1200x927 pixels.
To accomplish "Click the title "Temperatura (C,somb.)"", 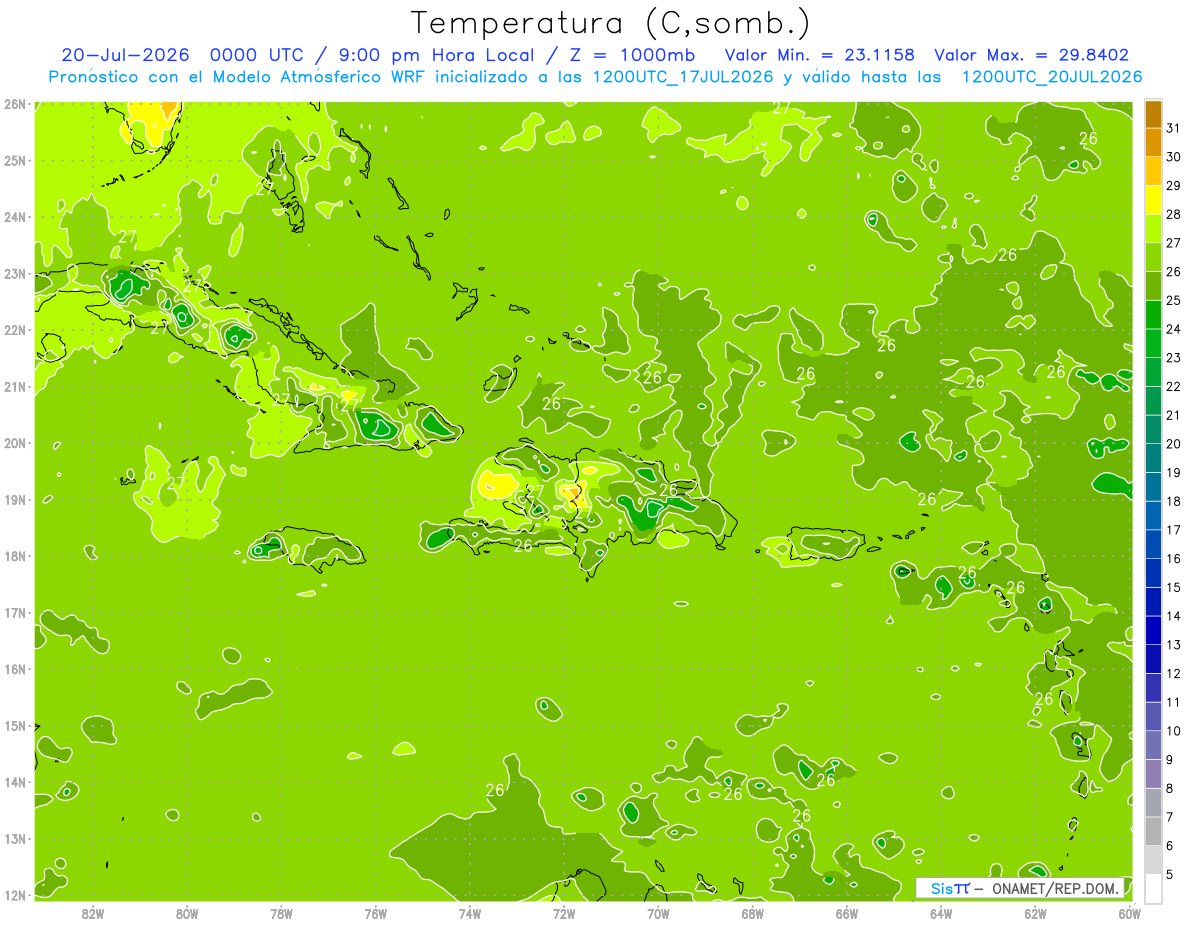I will click(x=610, y=23).
